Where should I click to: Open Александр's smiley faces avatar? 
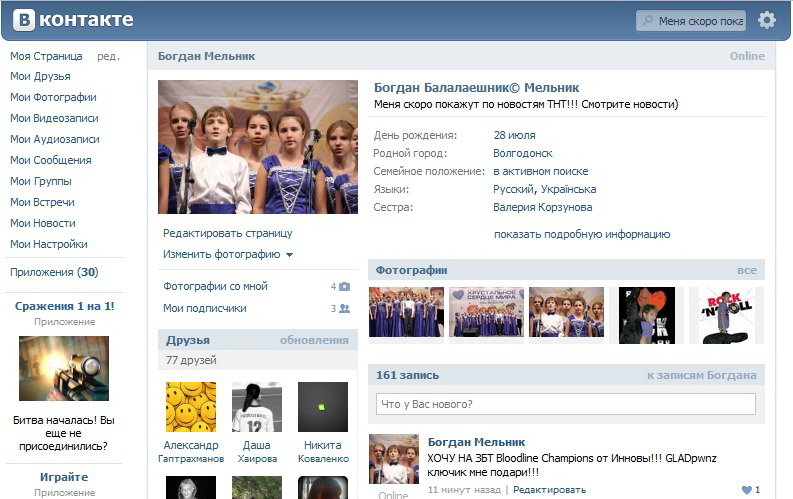pyautogui.click(x=190, y=407)
